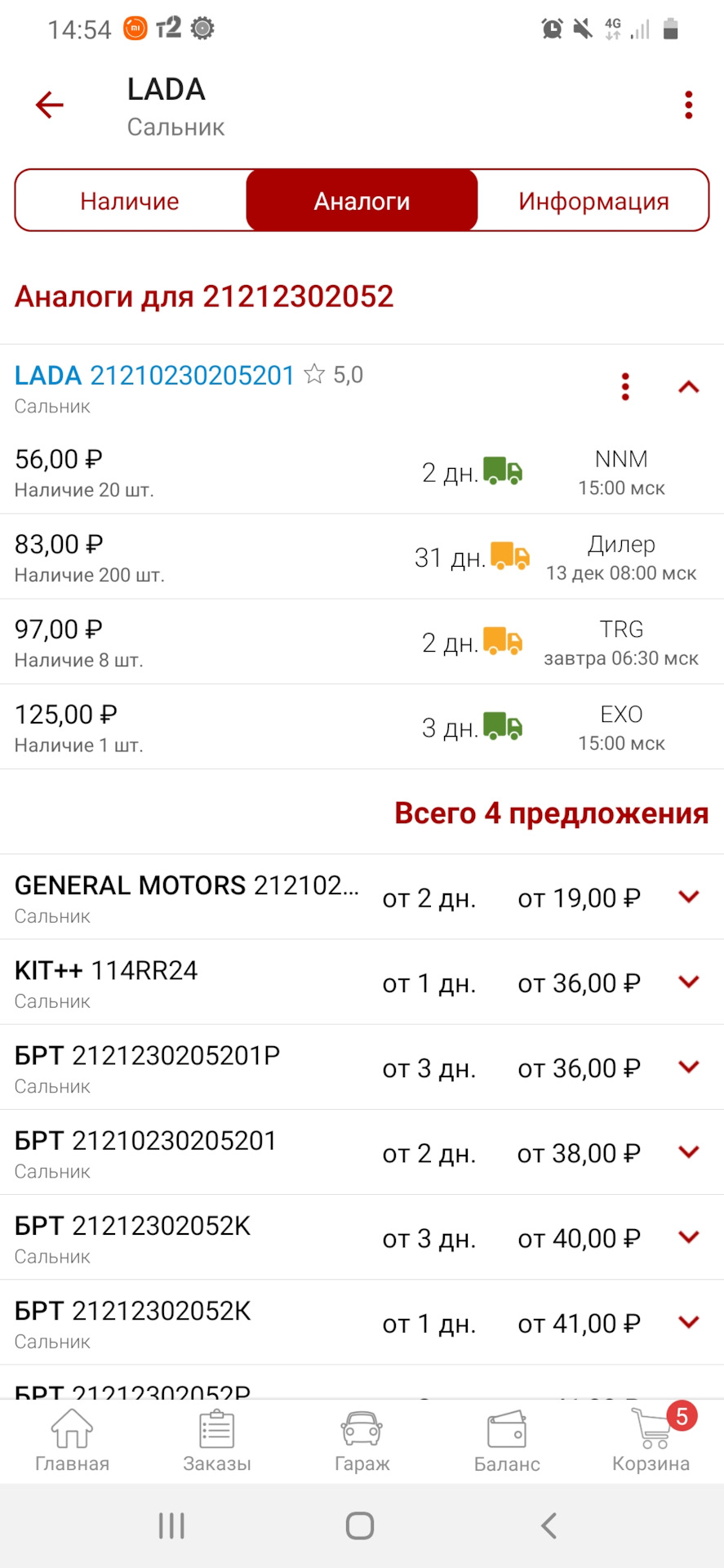Open the Баланс wallet section

coord(507,1441)
